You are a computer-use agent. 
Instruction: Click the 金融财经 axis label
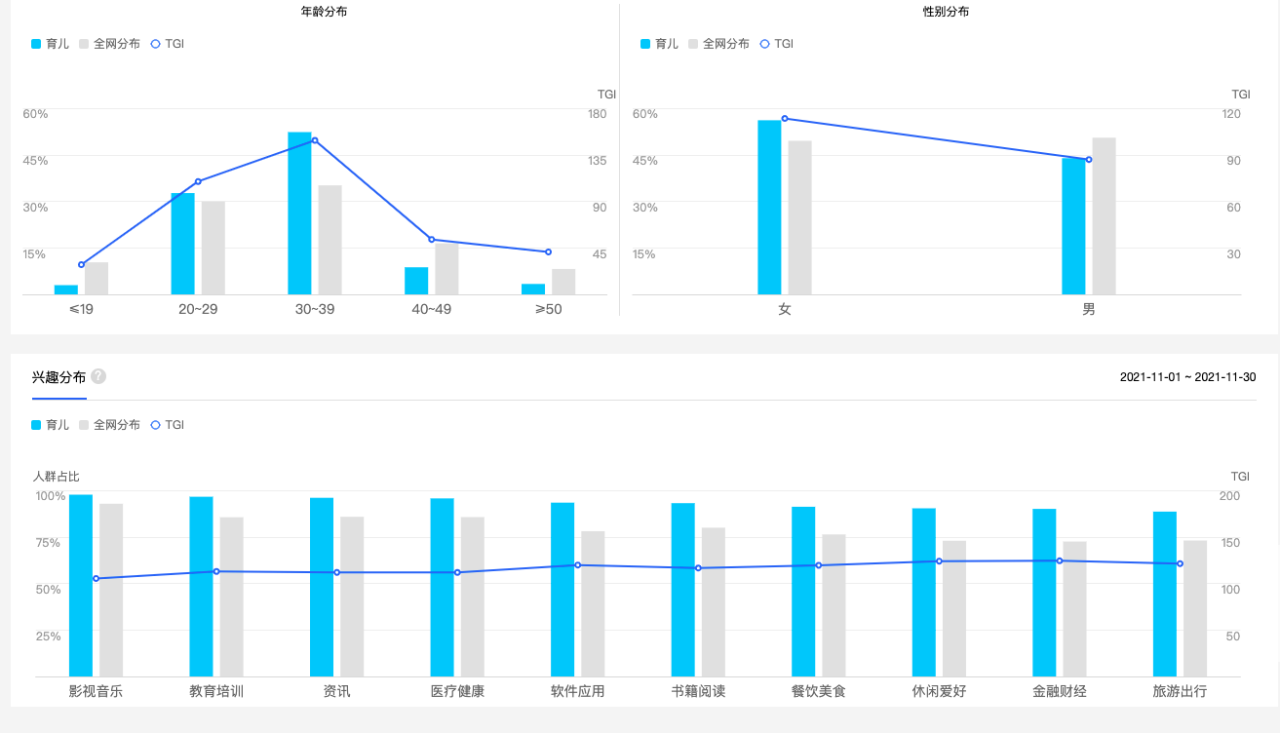(1060, 691)
